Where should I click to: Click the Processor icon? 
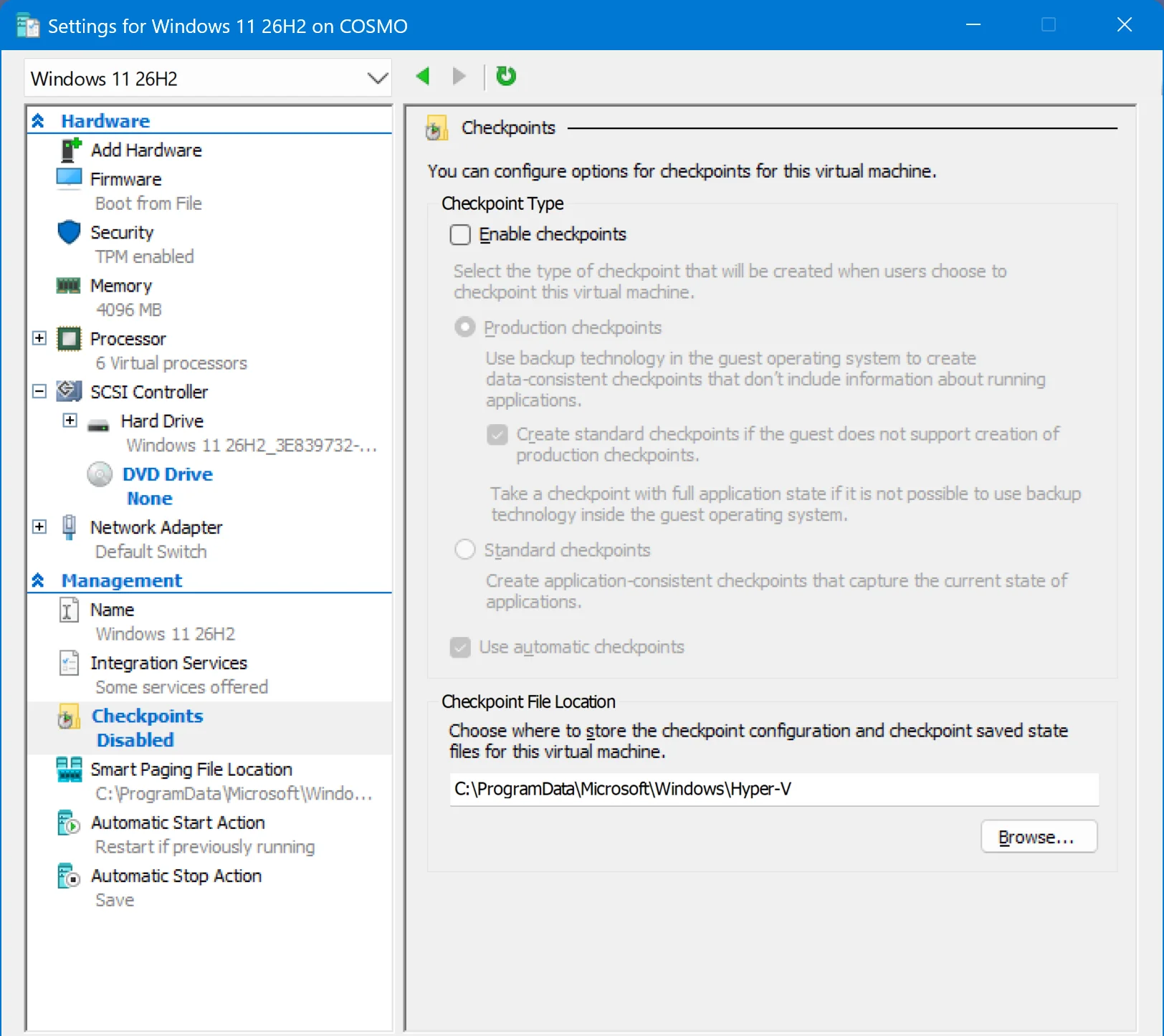(x=69, y=339)
